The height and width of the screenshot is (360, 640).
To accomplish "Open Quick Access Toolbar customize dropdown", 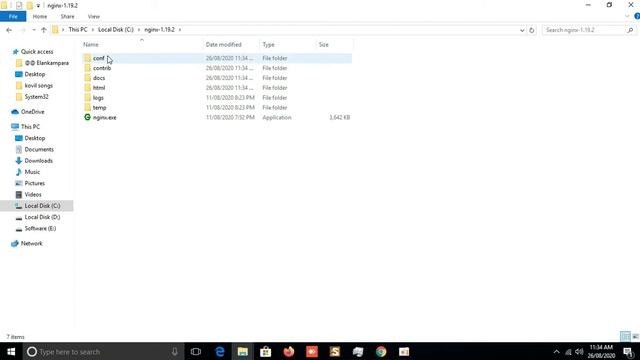I will tap(38, 6).
